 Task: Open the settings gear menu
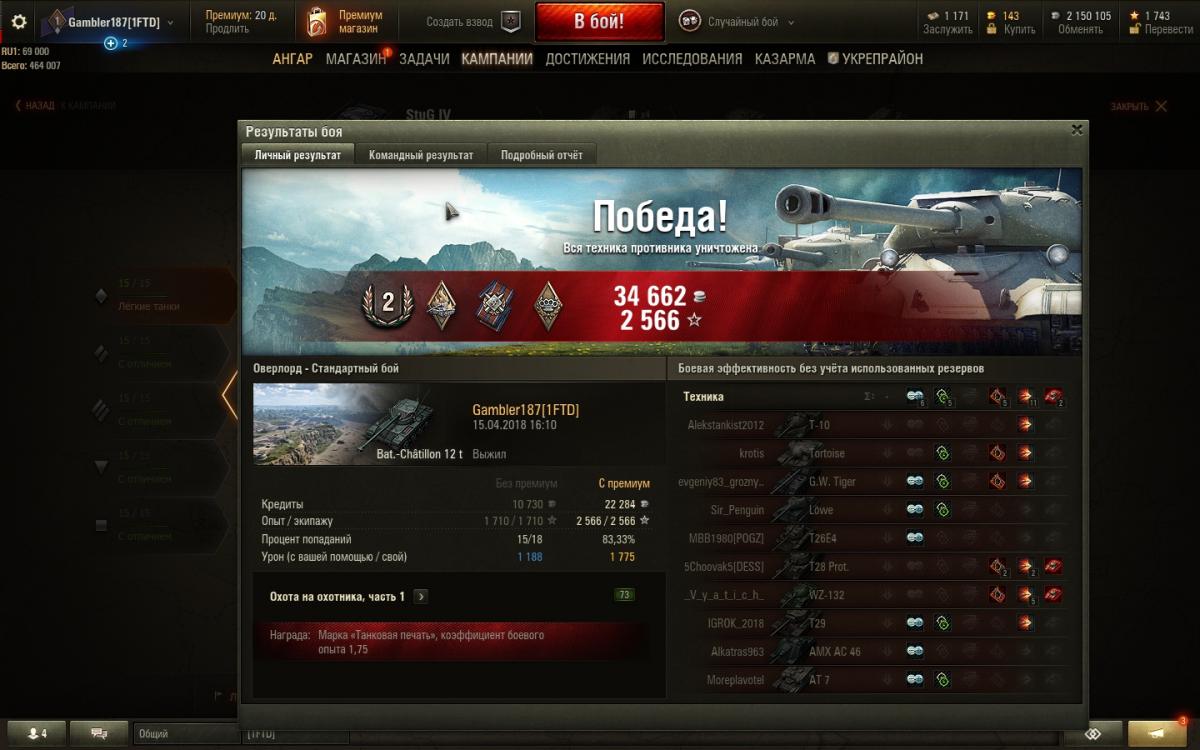(x=19, y=21)
